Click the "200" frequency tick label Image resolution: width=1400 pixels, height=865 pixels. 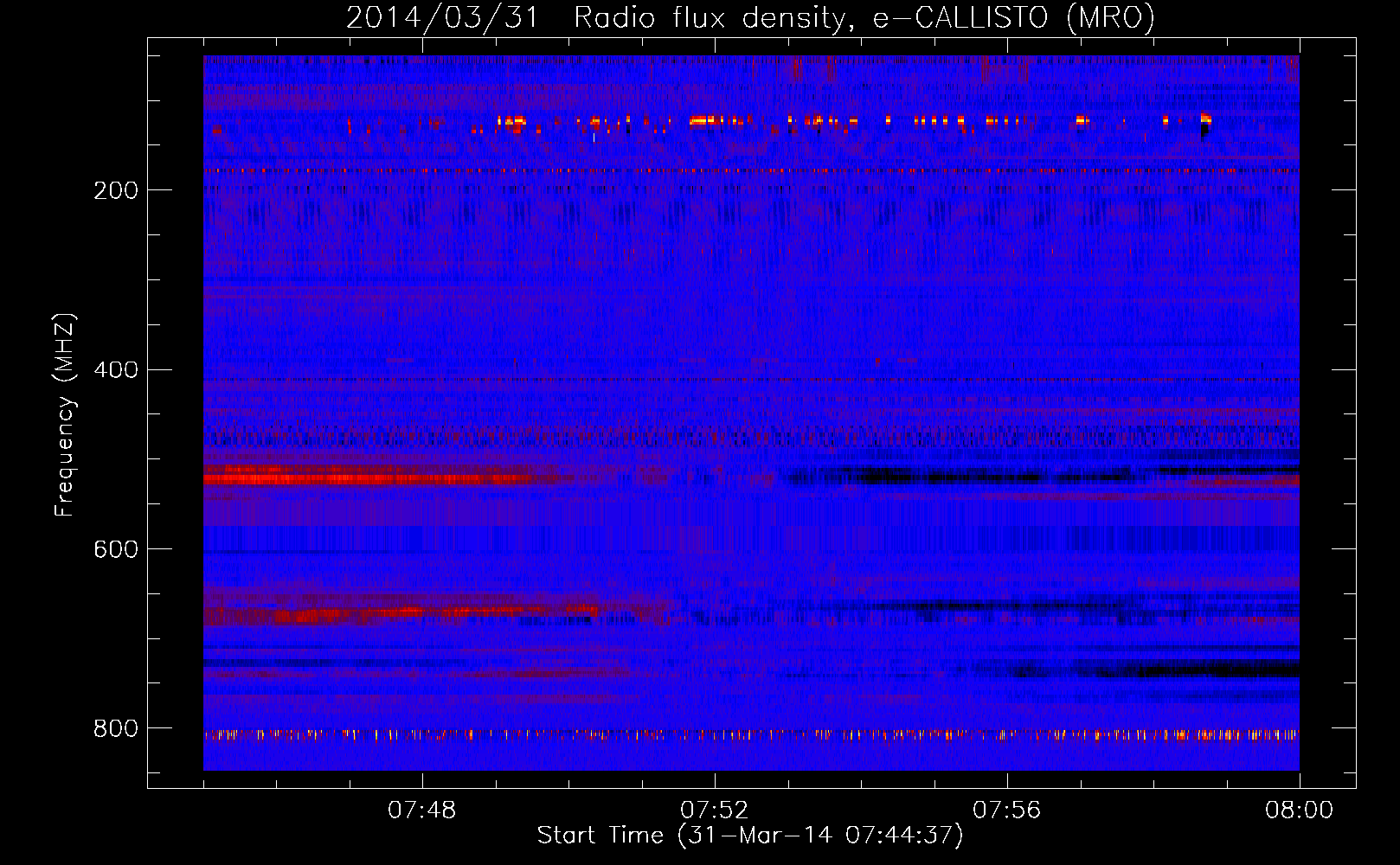click(116, 190)
